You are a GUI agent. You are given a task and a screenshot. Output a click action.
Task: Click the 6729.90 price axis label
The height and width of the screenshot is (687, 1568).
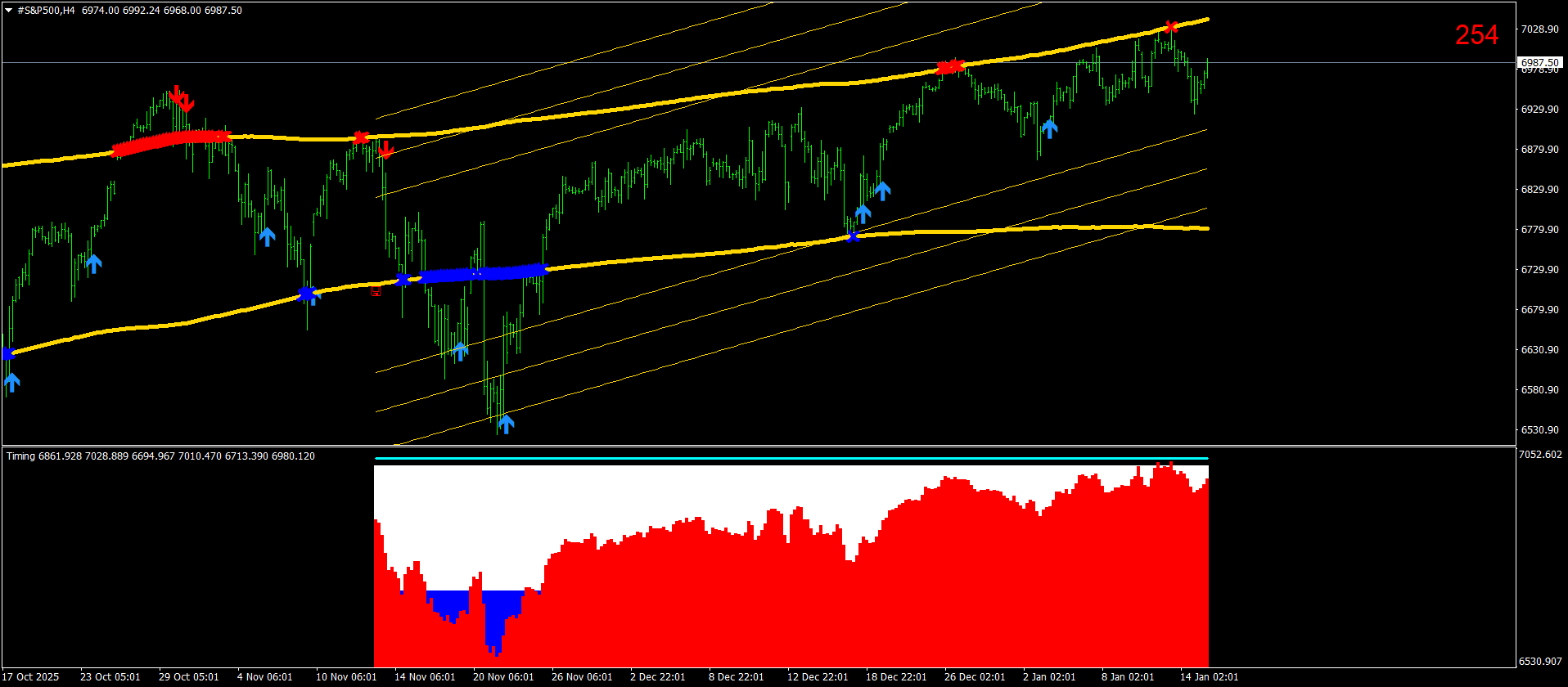point(1539,270)
